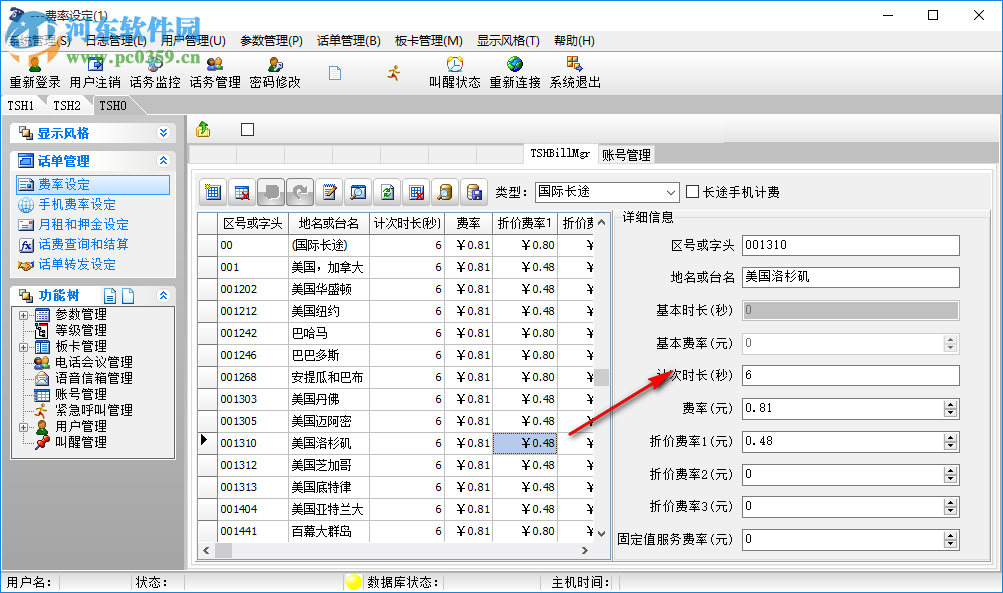
Task: Click the save icon in the rate toolbar
Action: [474, 190]
